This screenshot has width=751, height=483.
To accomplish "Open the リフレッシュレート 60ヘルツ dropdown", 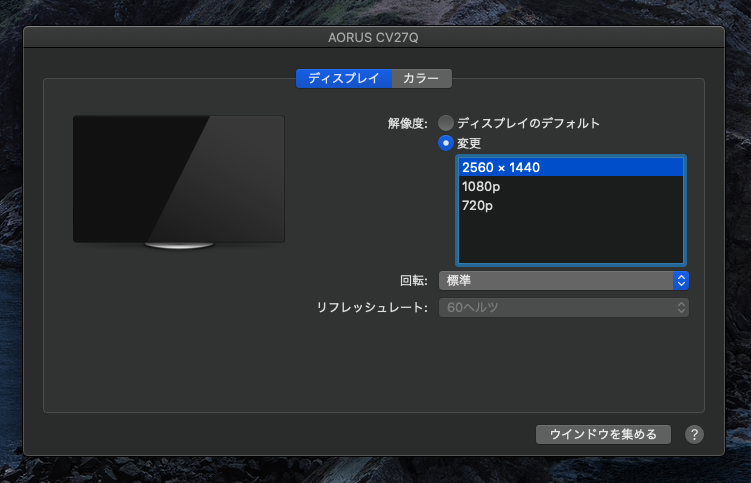I will point(564,307).
